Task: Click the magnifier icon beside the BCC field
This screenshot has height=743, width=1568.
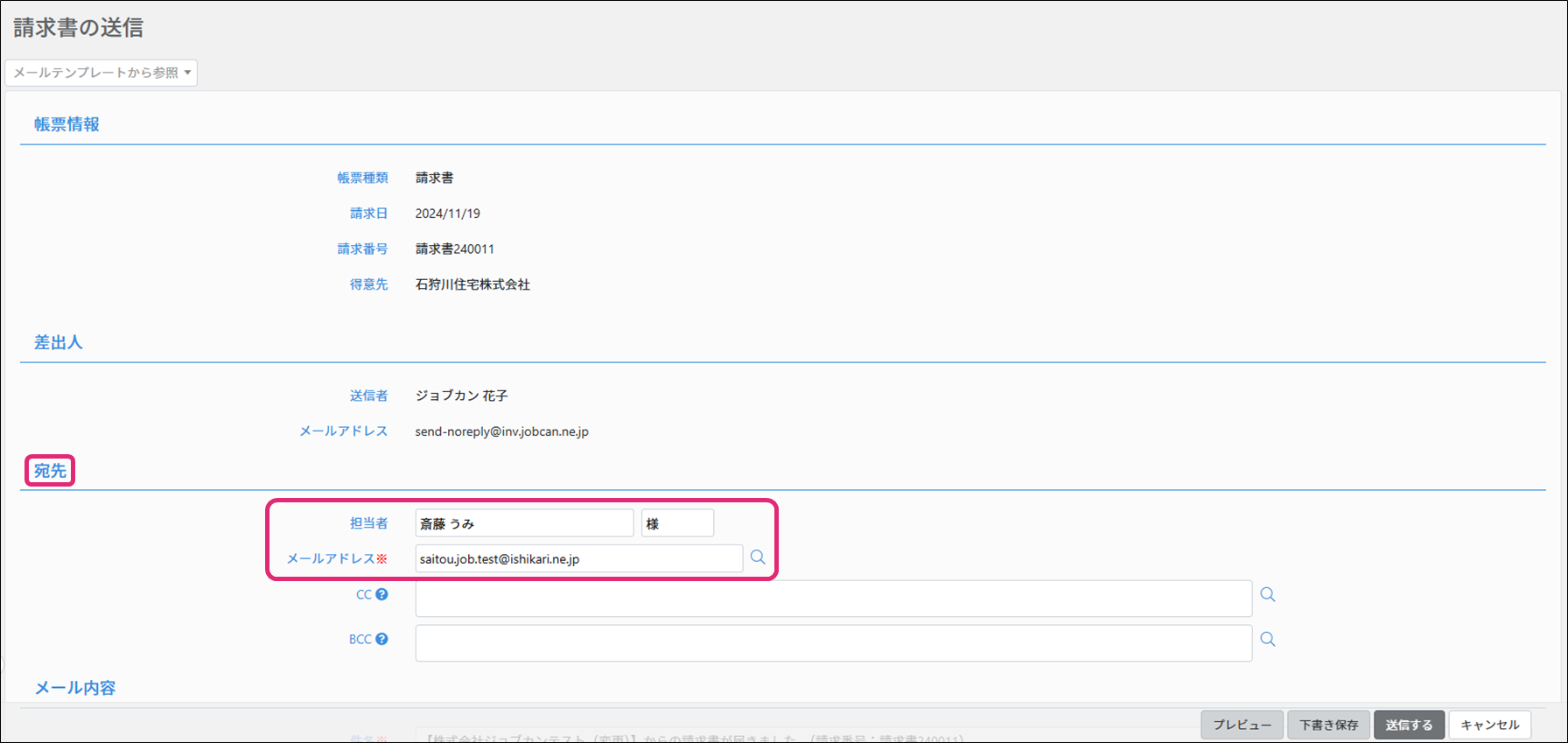Action: pos(1267,640)
